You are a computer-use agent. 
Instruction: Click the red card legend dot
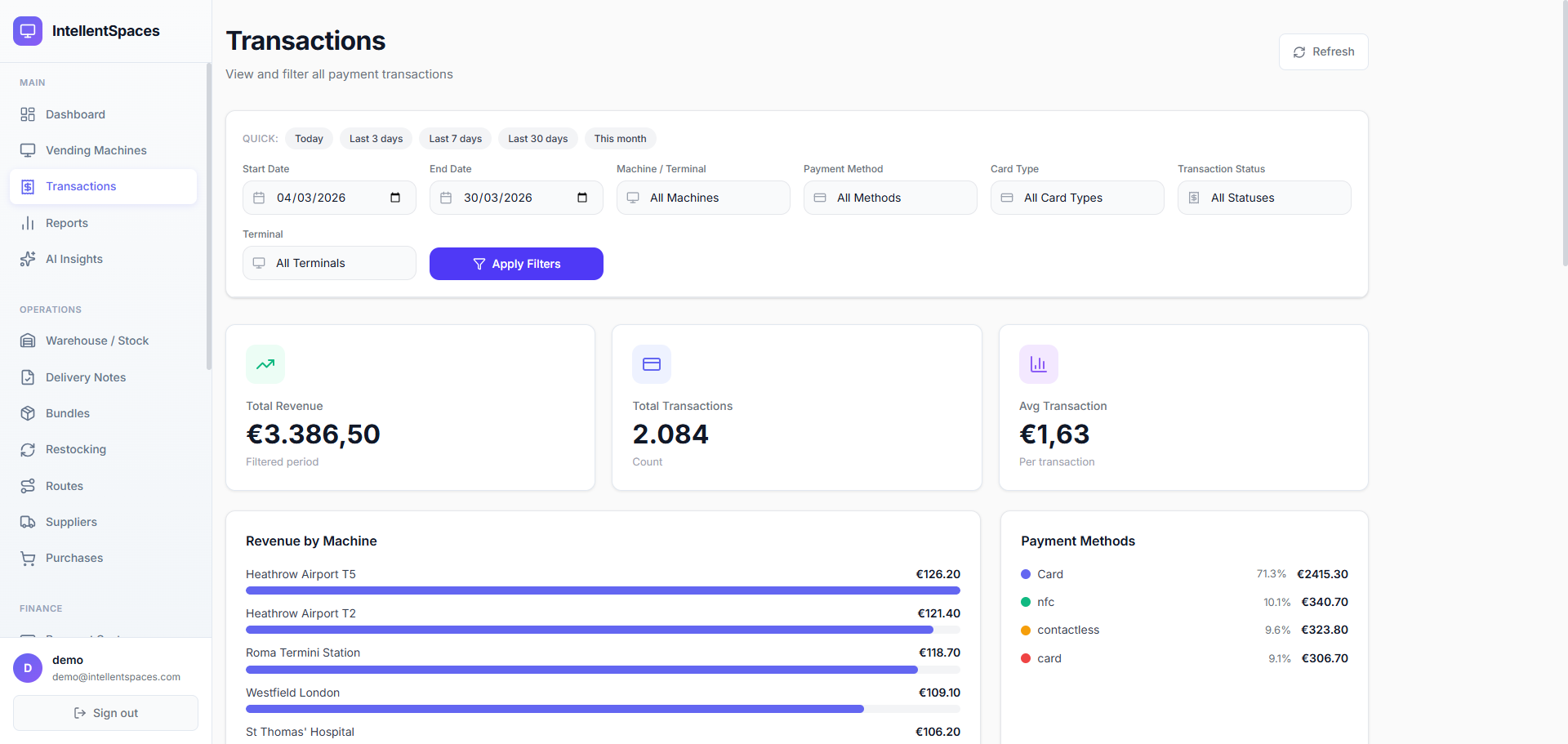point(1026,658)
